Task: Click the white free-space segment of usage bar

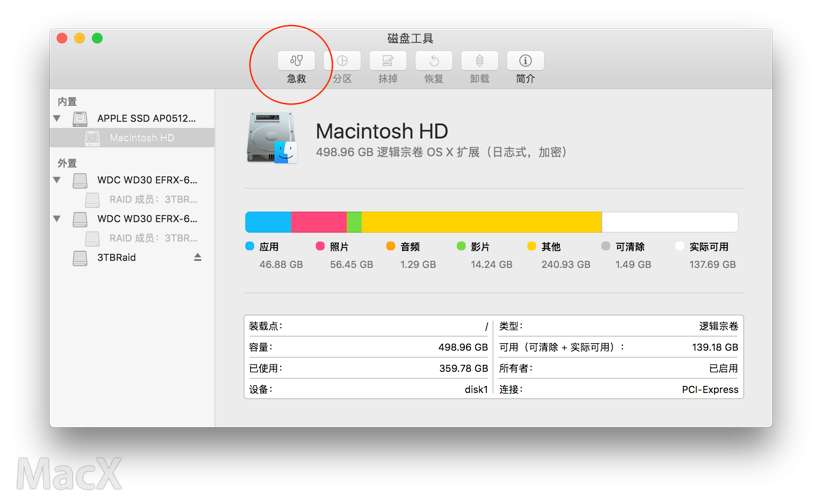Action: point(670,222)
